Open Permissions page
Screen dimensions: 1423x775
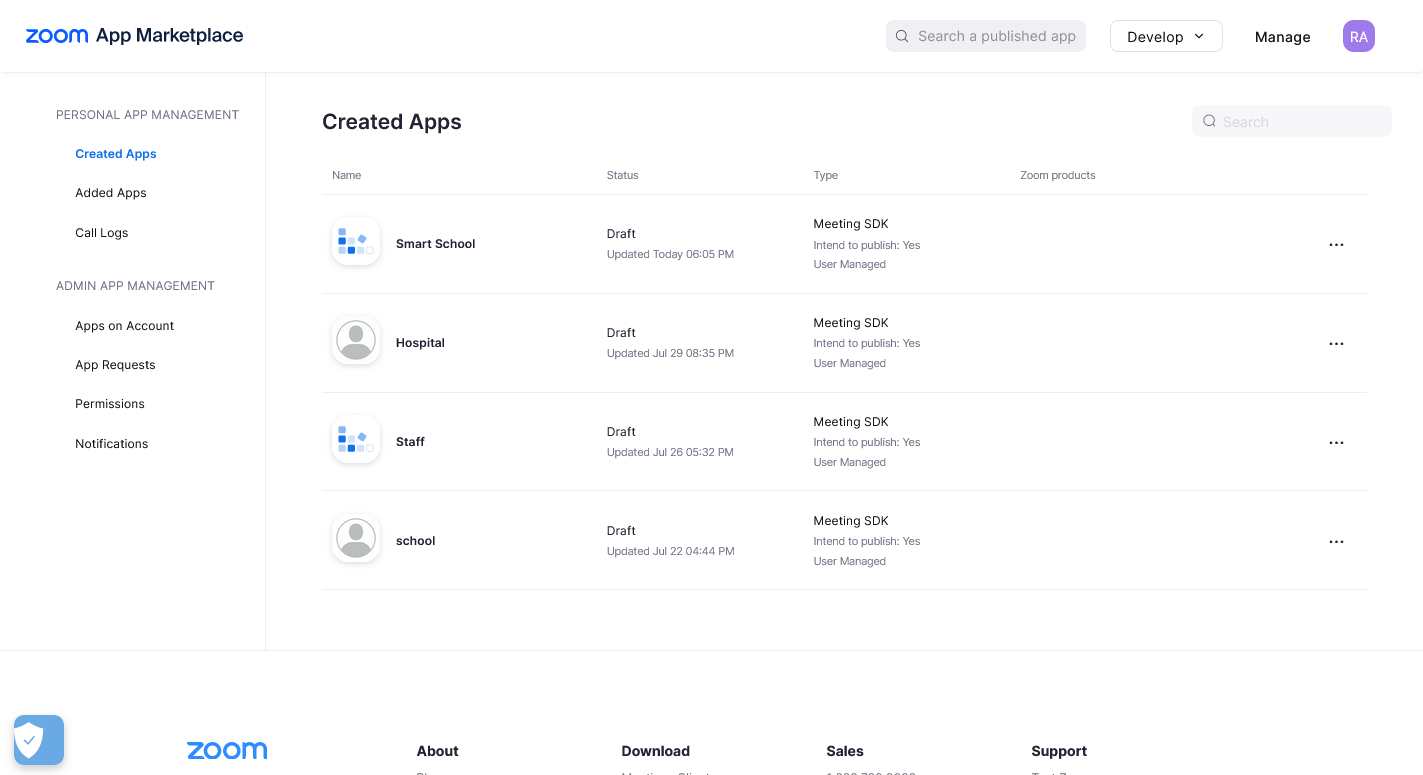(x=110, y=404)
